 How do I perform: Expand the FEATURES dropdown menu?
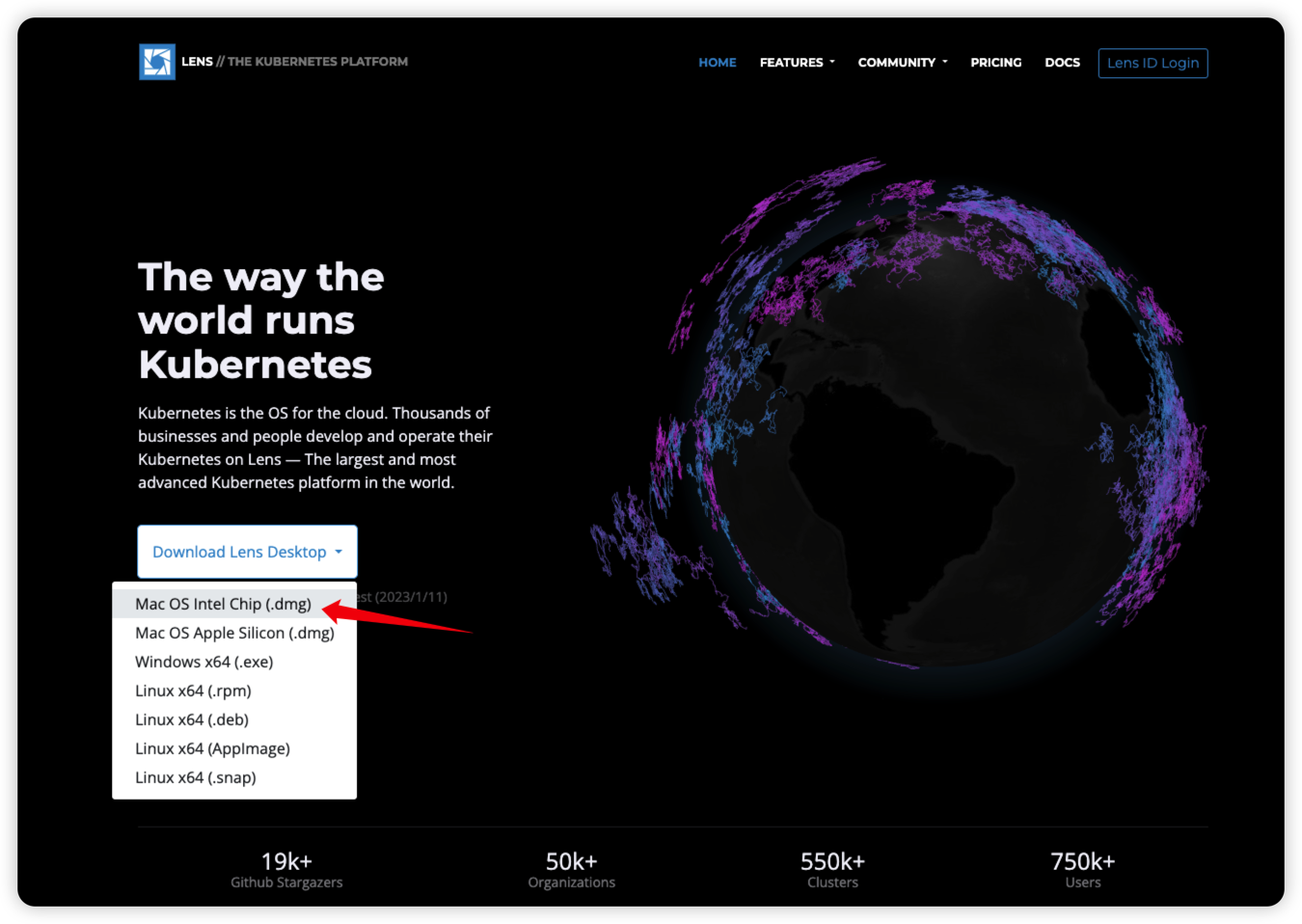[797, 63]
